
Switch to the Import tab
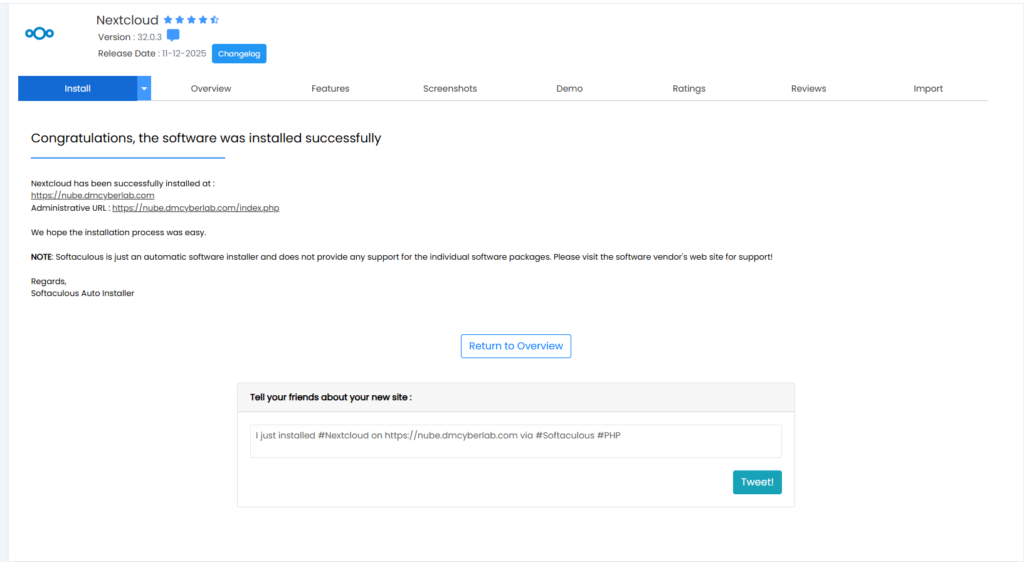click(928, 89)
